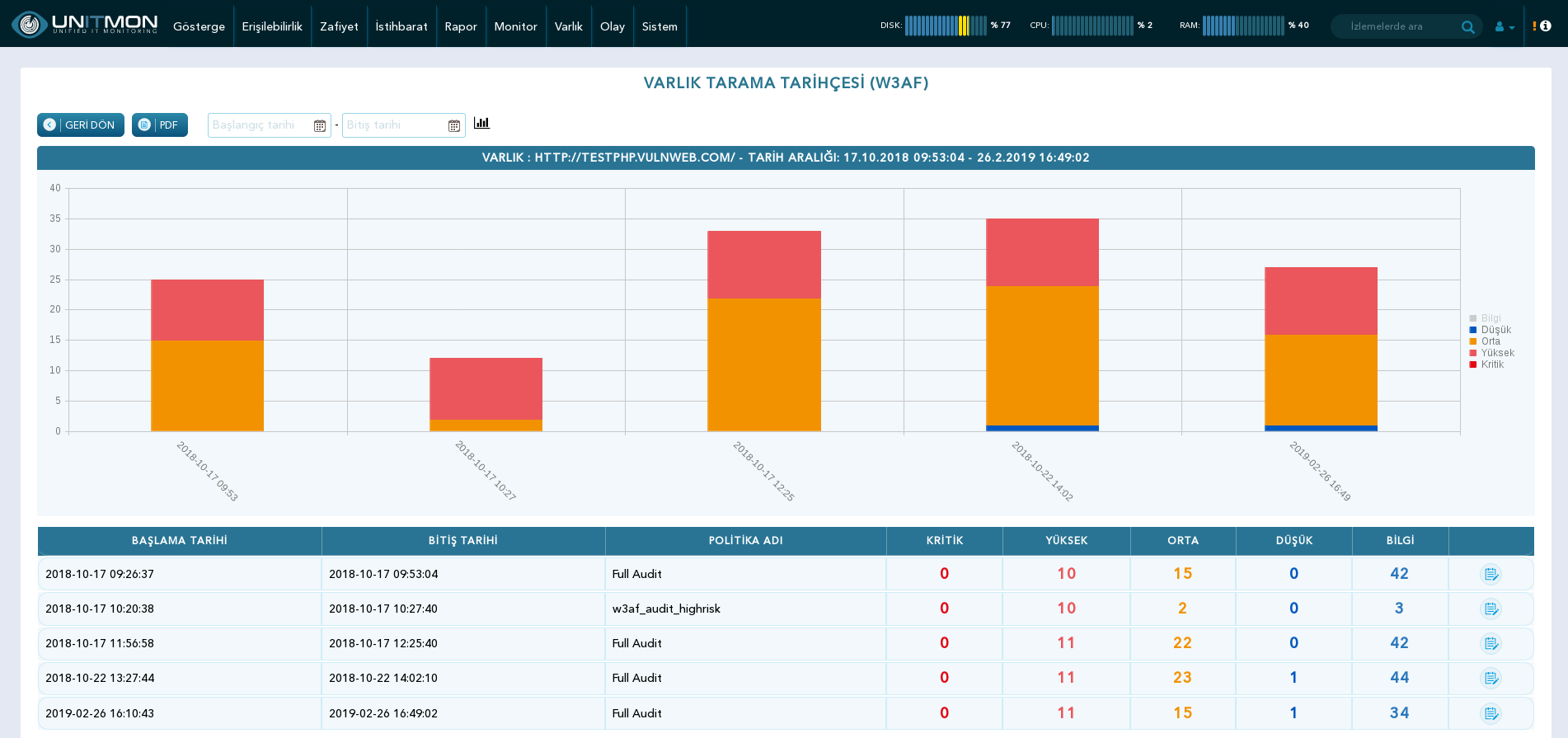
Task: Click the search magnifier icon
Action: [x=1467, y=26]
